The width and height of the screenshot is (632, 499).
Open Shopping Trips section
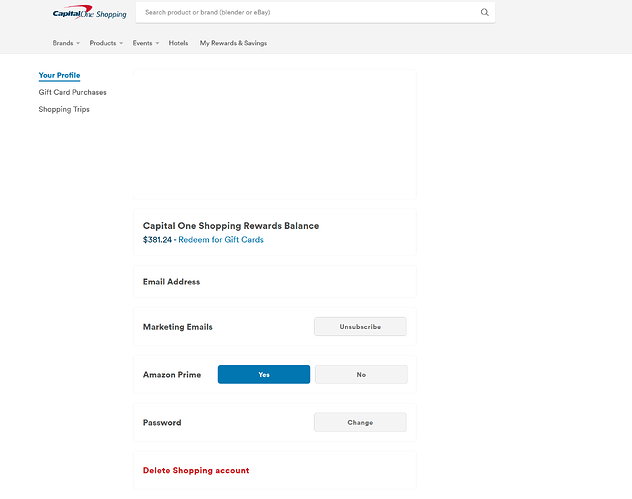click(x=64, y=109)
